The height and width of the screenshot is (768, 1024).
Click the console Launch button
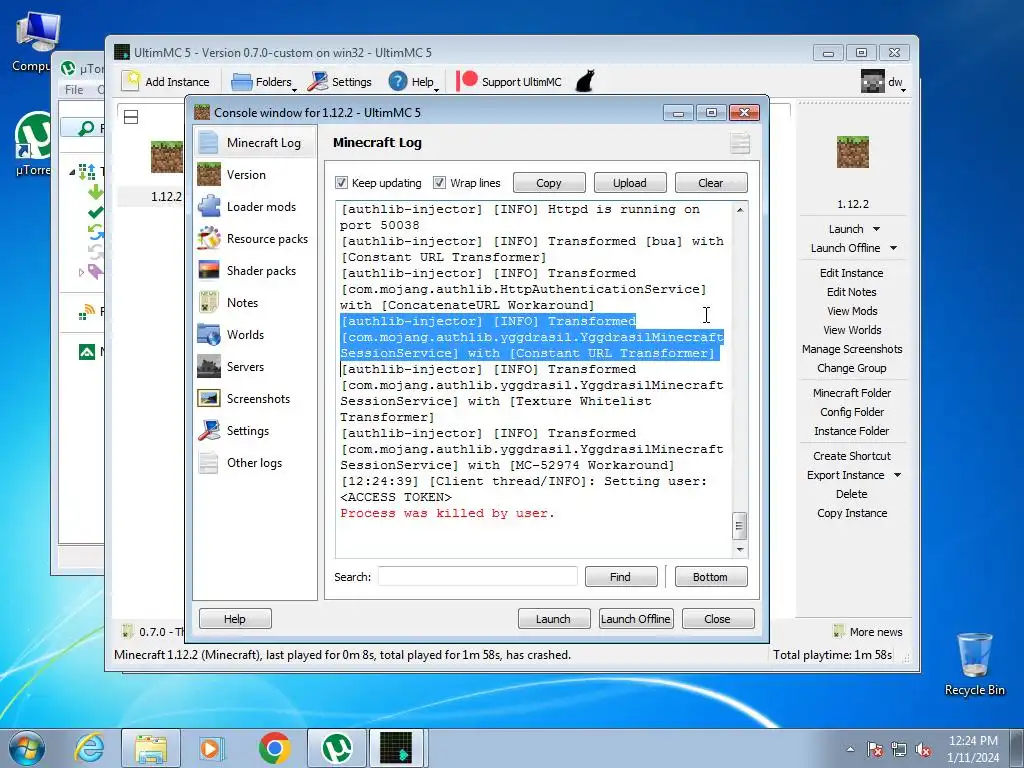[x=554, y=618]
